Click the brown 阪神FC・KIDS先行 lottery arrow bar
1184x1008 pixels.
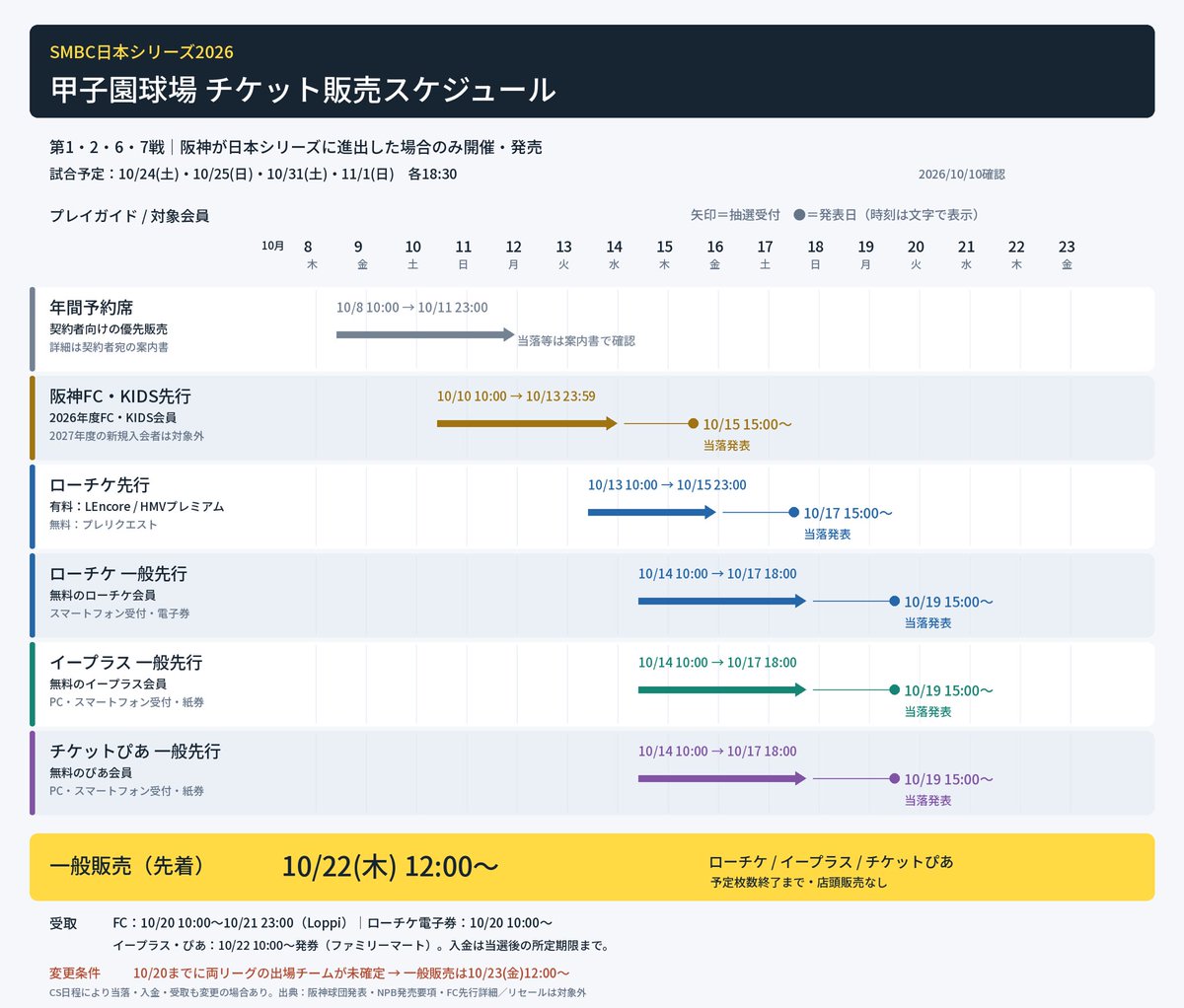point(527,423)
